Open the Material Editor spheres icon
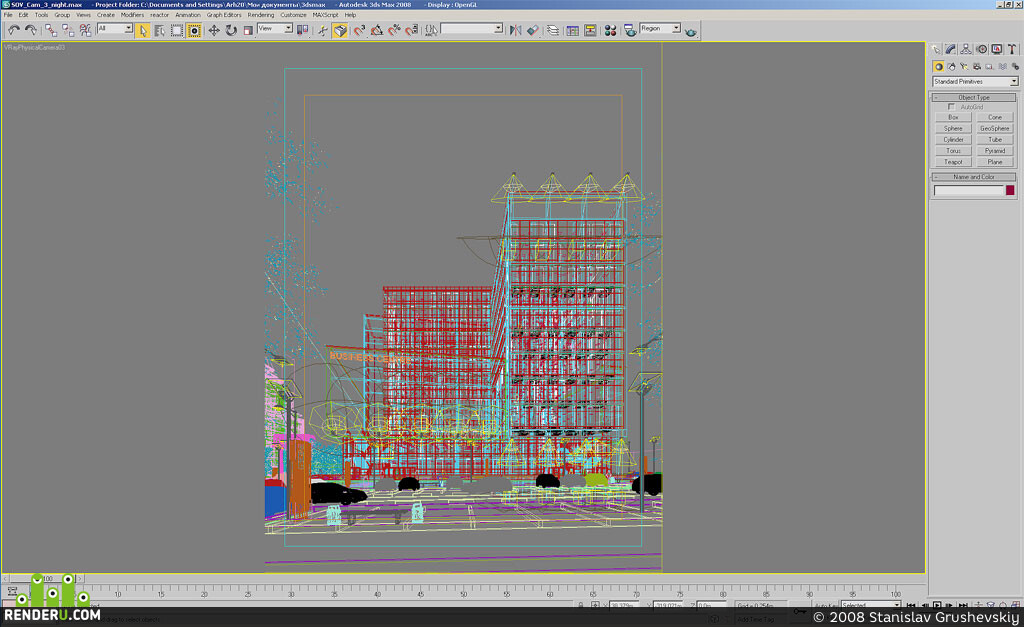1024x627 pixels. pyautogui.click(x=610, y=30)
